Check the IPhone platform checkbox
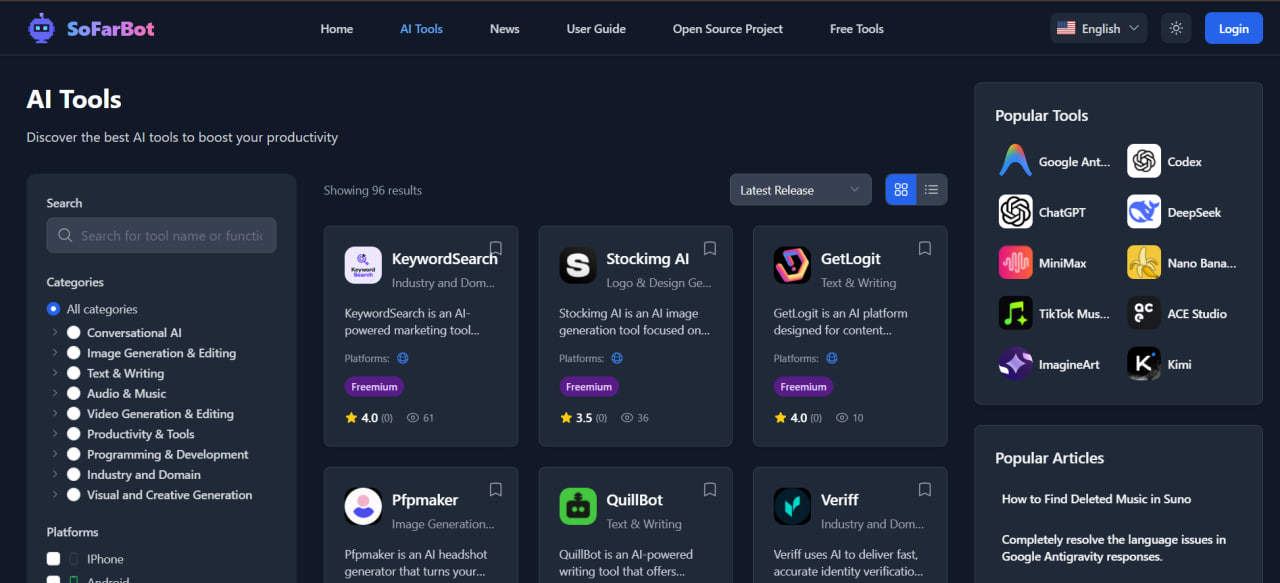 (53, 559)
